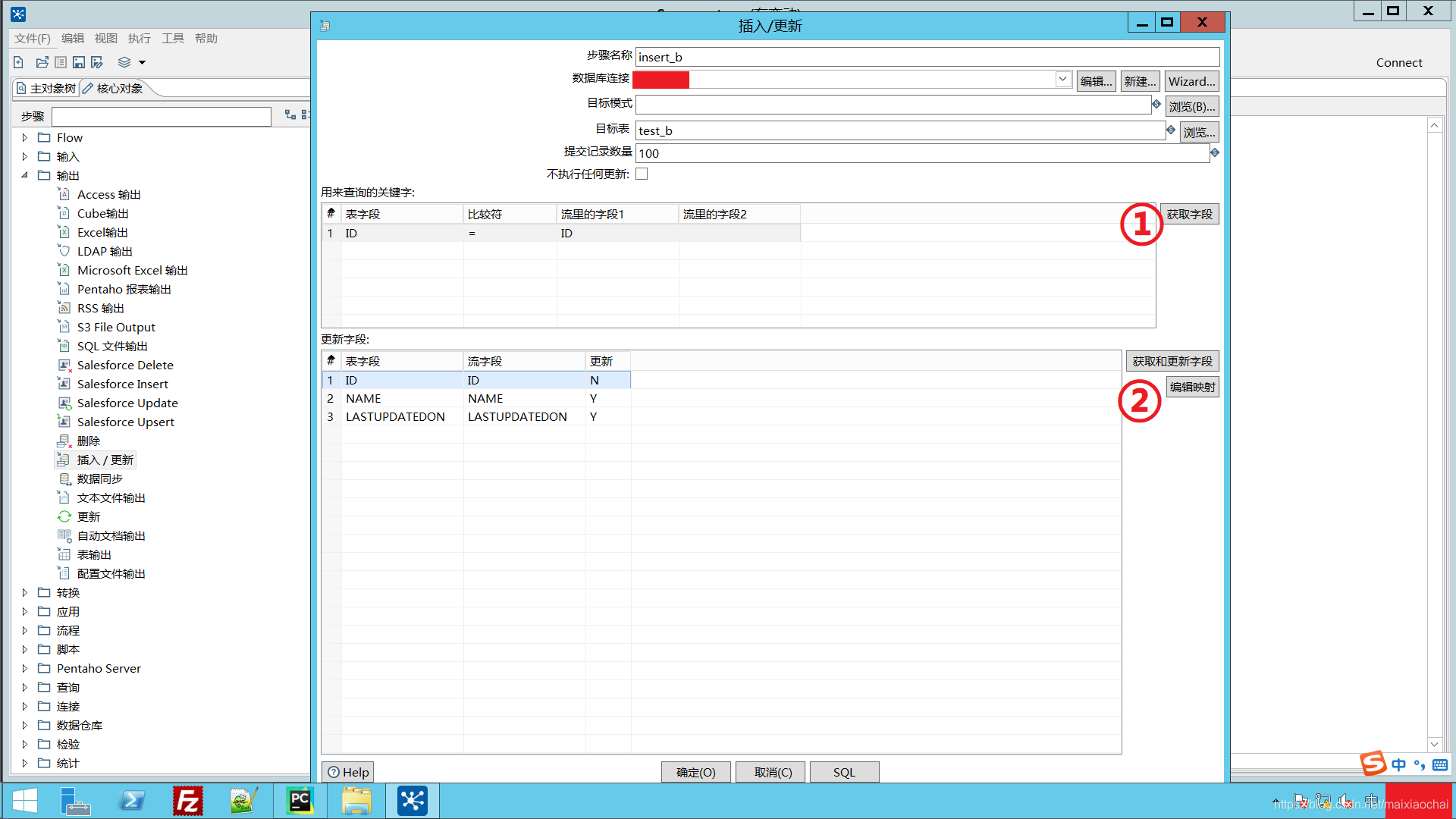The image size is (1456, 819).
Task: Click the perspective layers icon
Action: tap(124, 62)
